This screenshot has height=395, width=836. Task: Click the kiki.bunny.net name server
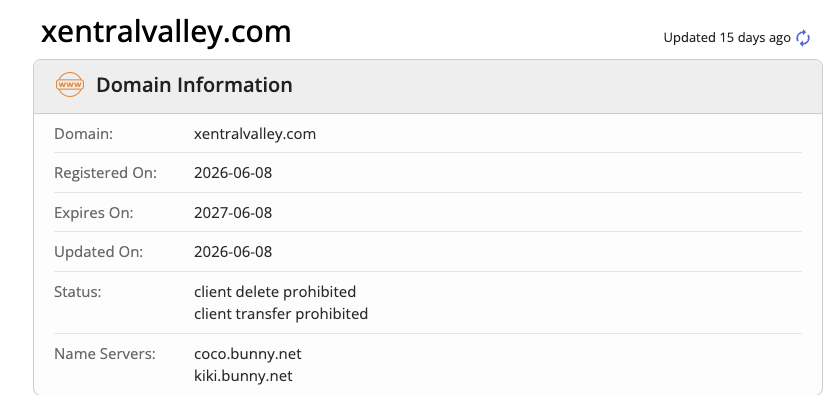243,376
